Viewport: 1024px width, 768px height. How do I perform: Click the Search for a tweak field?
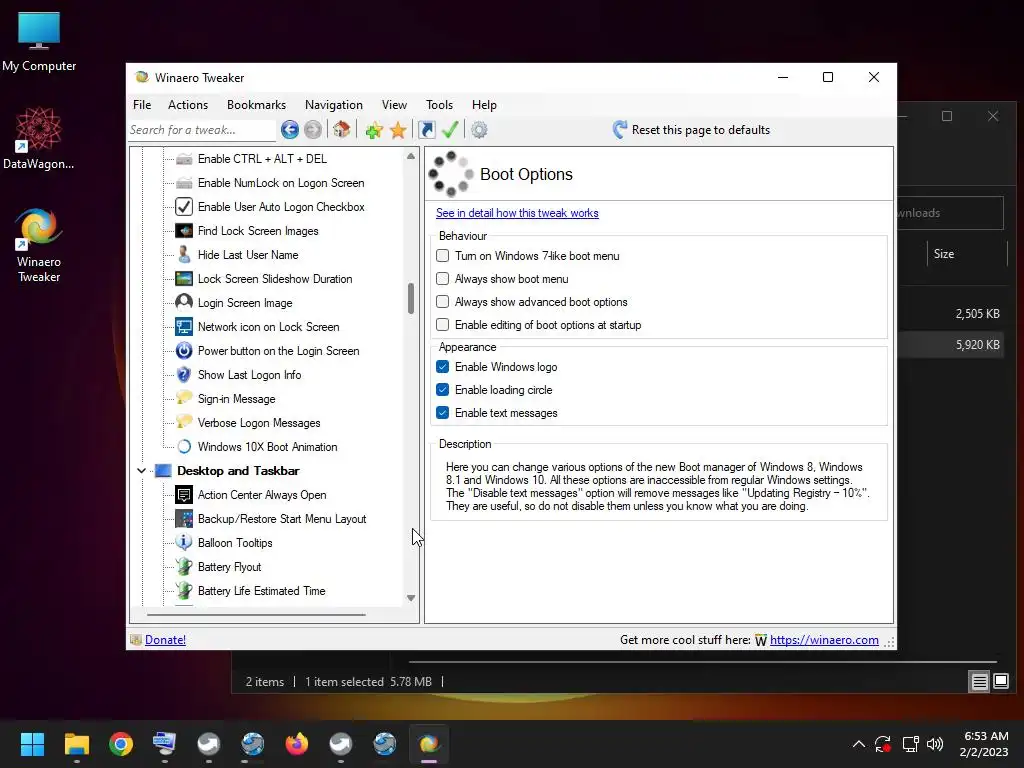tap(202, 130)
